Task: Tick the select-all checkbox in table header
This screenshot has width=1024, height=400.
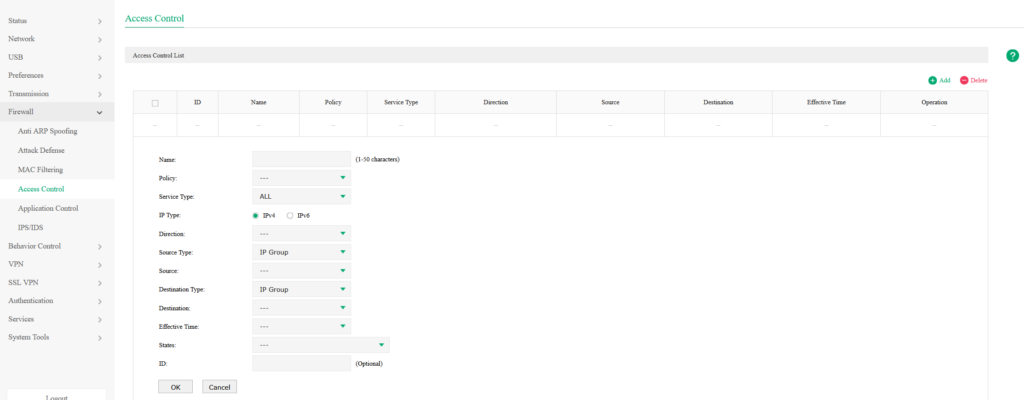Action: 155,103
